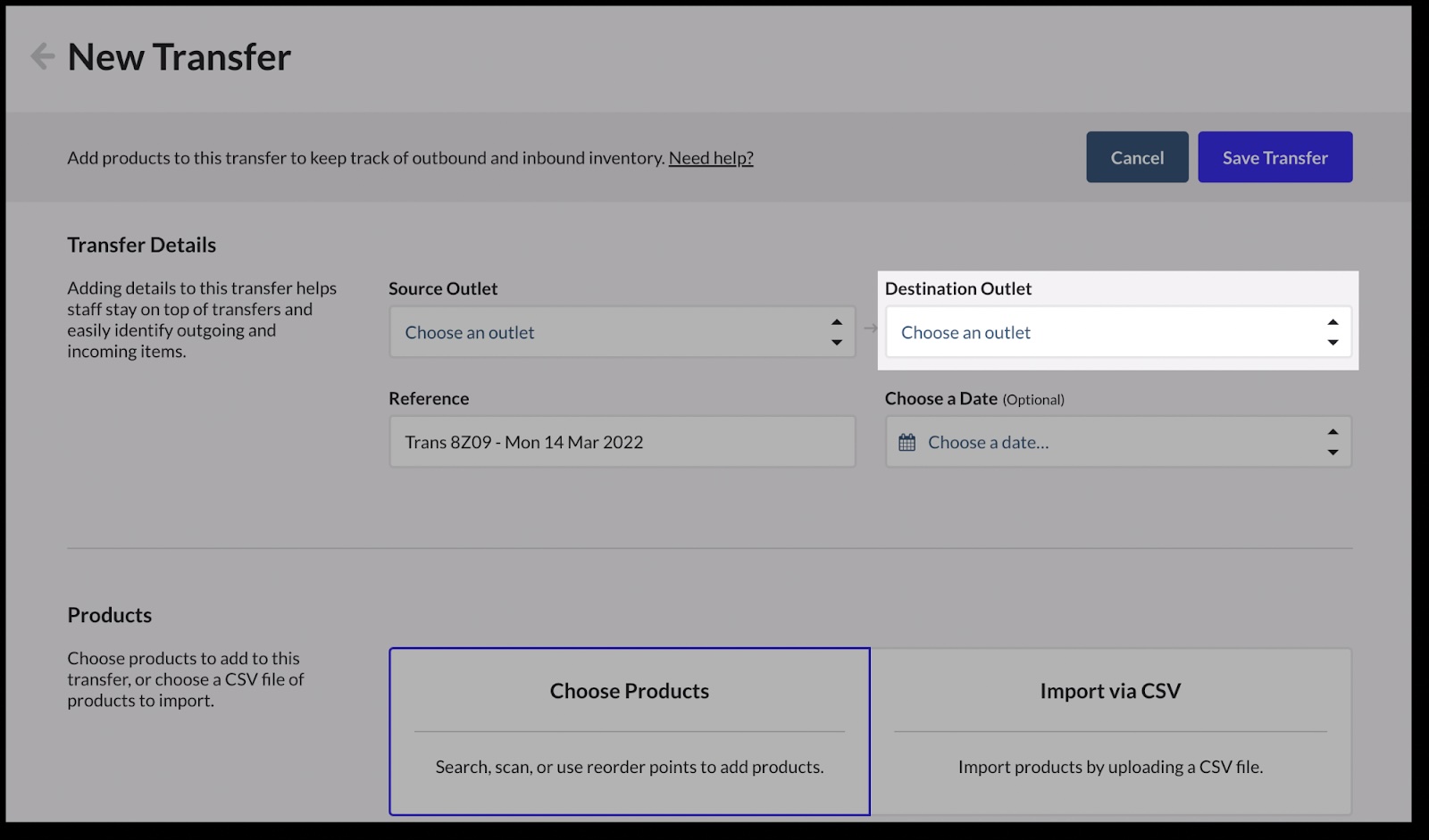Click the transfer direction arrow between outlets
This screenshot has width=1429, height=840.
pos(871,328)
